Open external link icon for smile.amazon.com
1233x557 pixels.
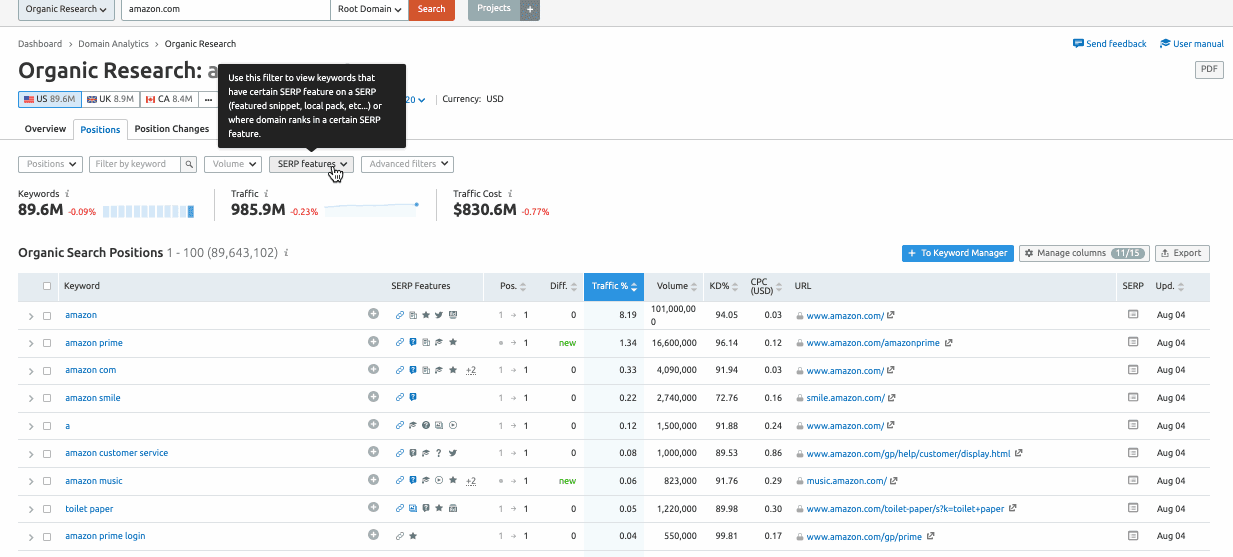(x=892, y=397)
